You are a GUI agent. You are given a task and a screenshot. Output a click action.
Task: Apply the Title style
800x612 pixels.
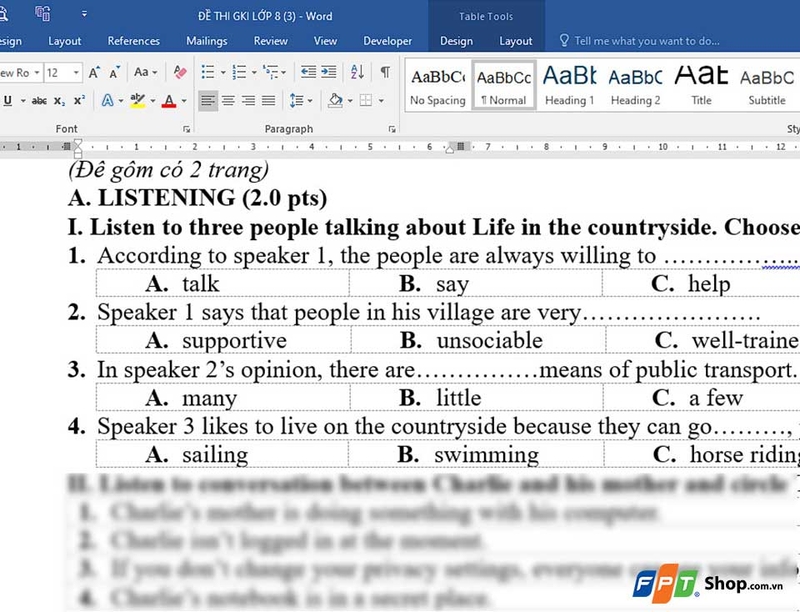tap(701, 86)
